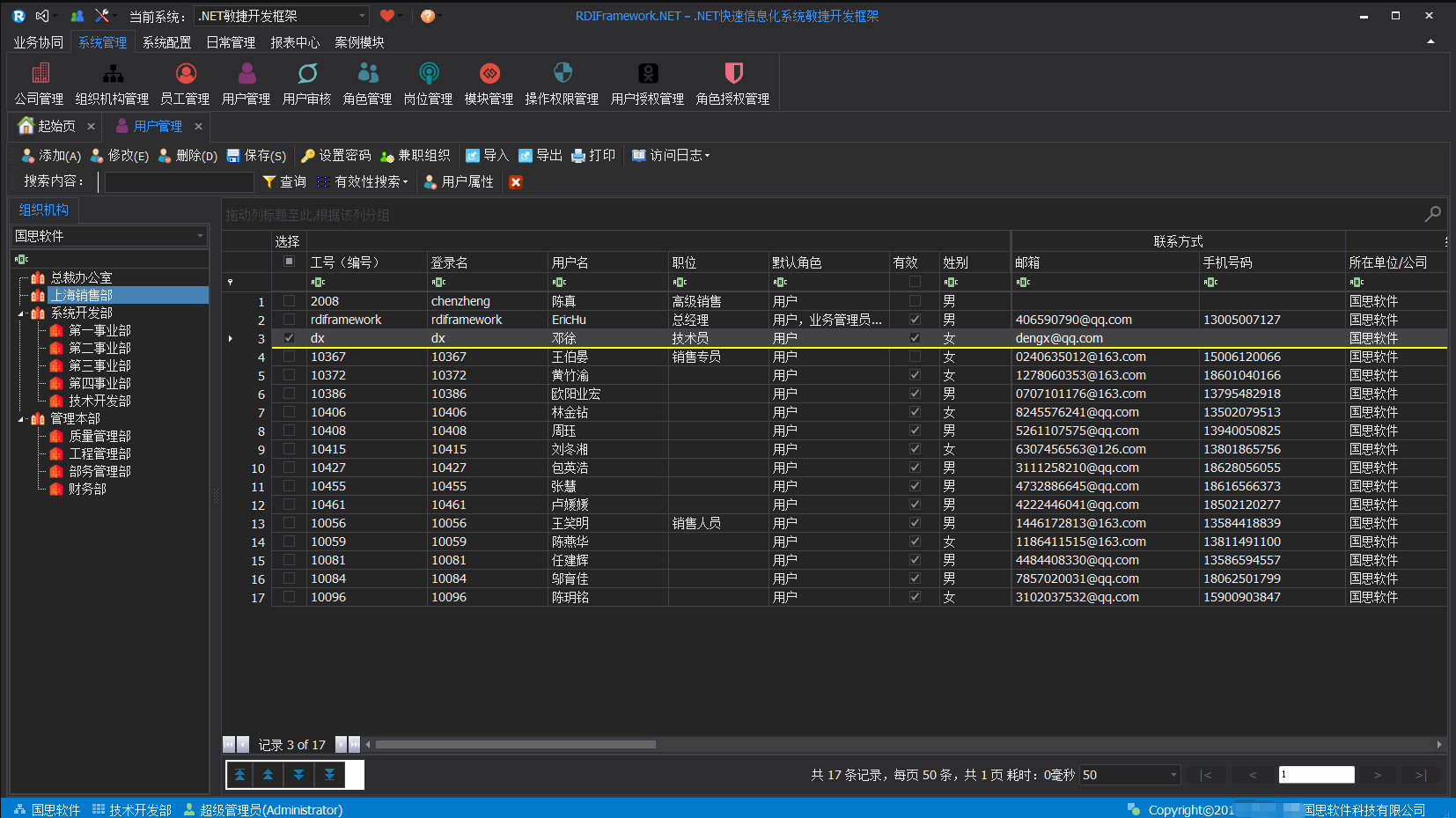
Task: Open the 访问日志 dropdown
Action: [x=671, y=155]
